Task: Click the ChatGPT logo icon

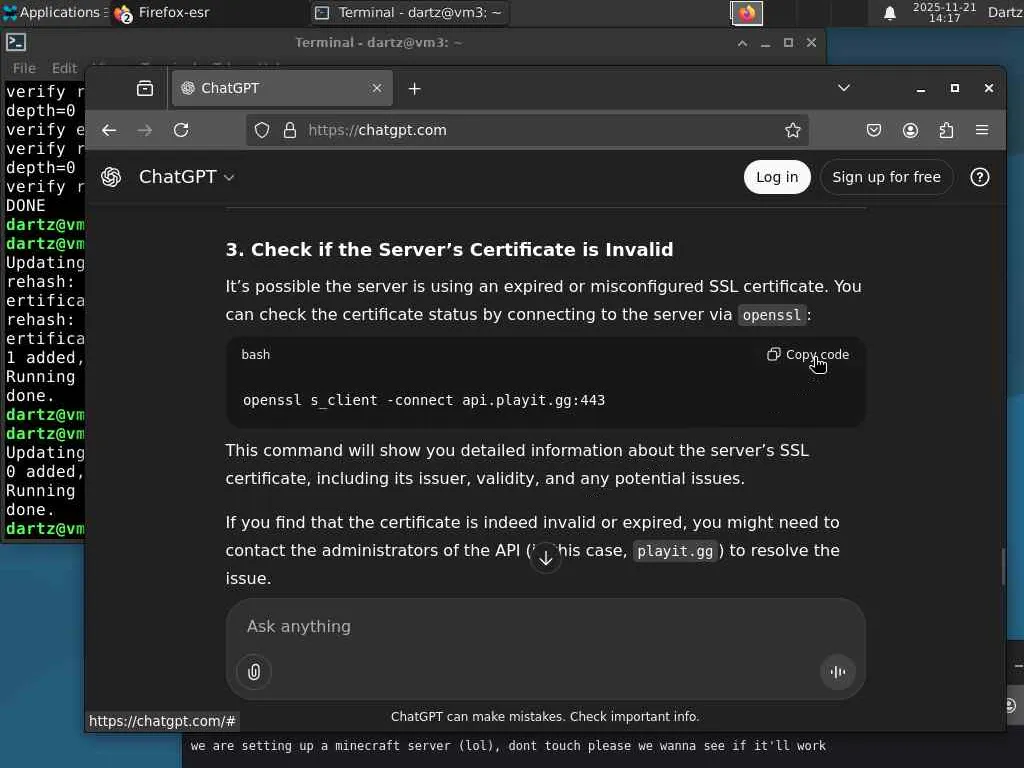Action: (111, 177)
